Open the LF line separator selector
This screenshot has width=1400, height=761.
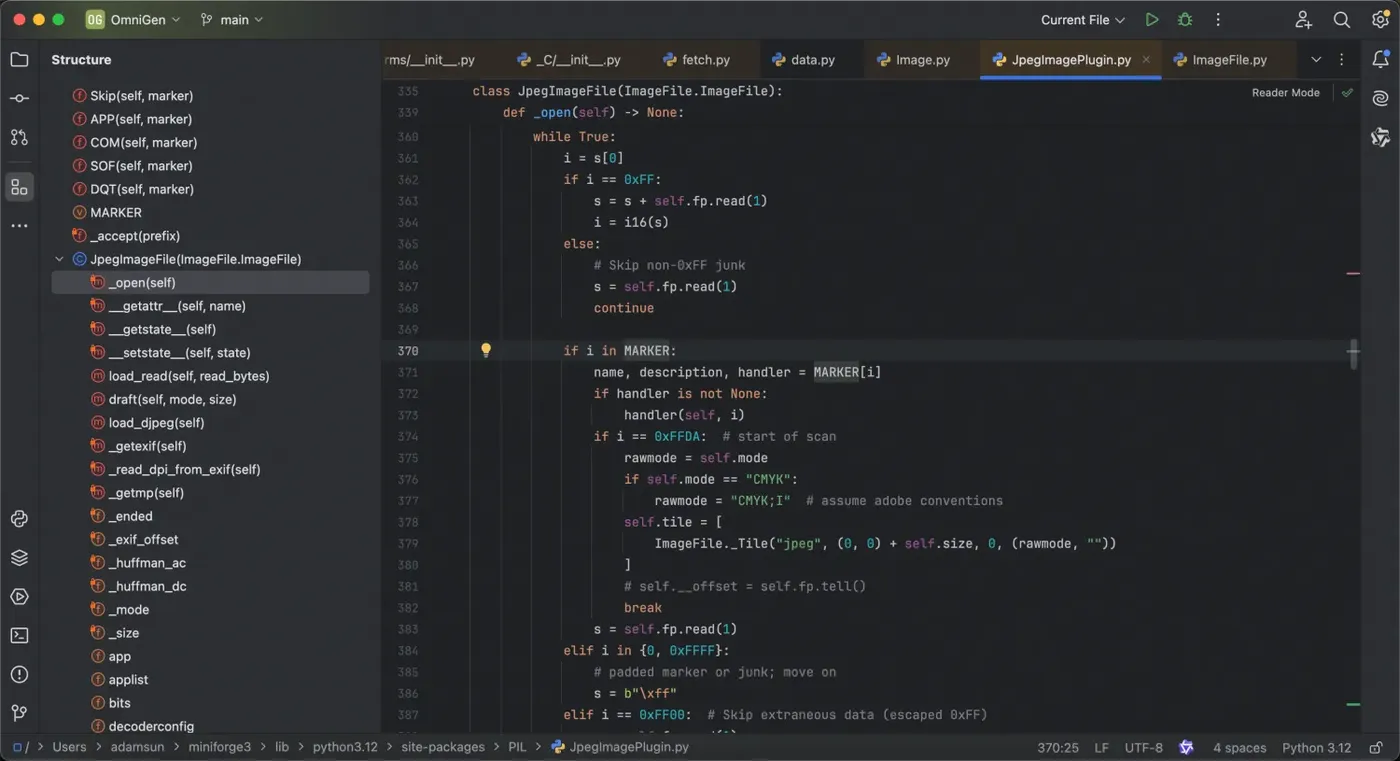(1101, 747)
